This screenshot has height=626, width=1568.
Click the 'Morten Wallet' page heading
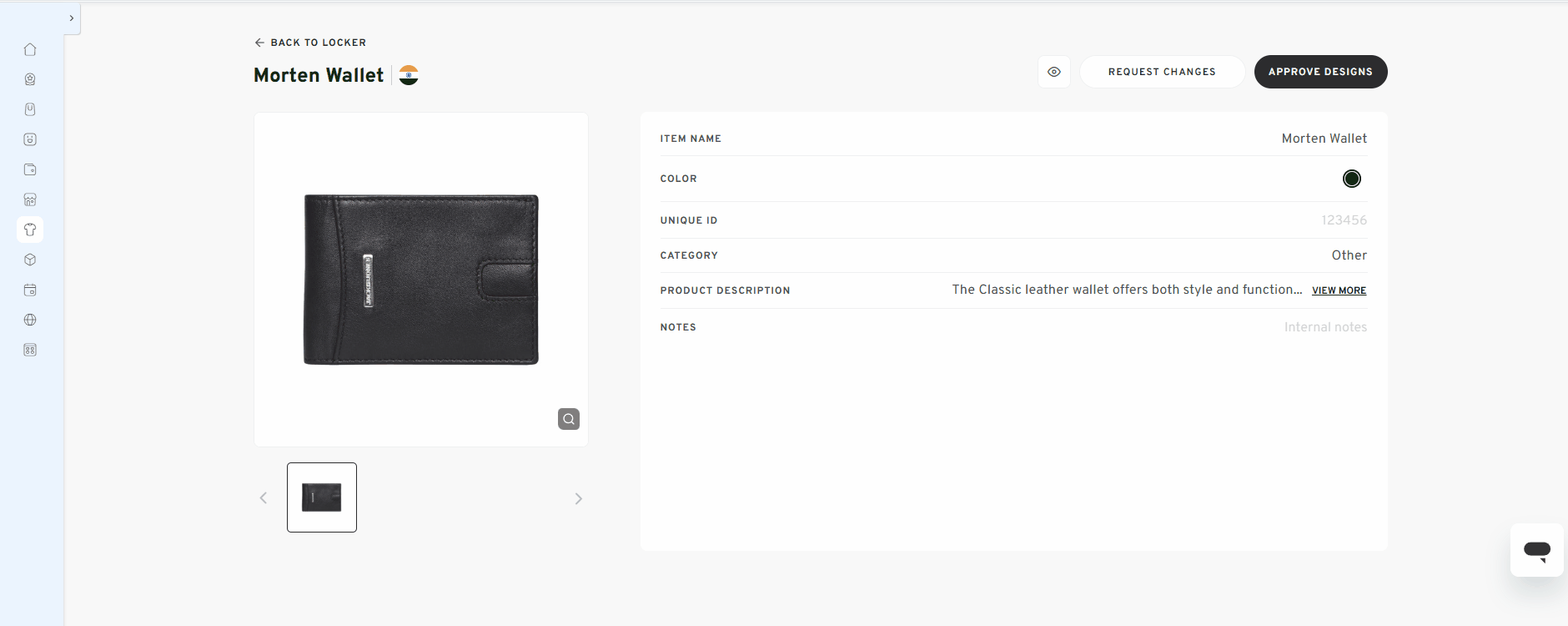click(x=319, y=75)
